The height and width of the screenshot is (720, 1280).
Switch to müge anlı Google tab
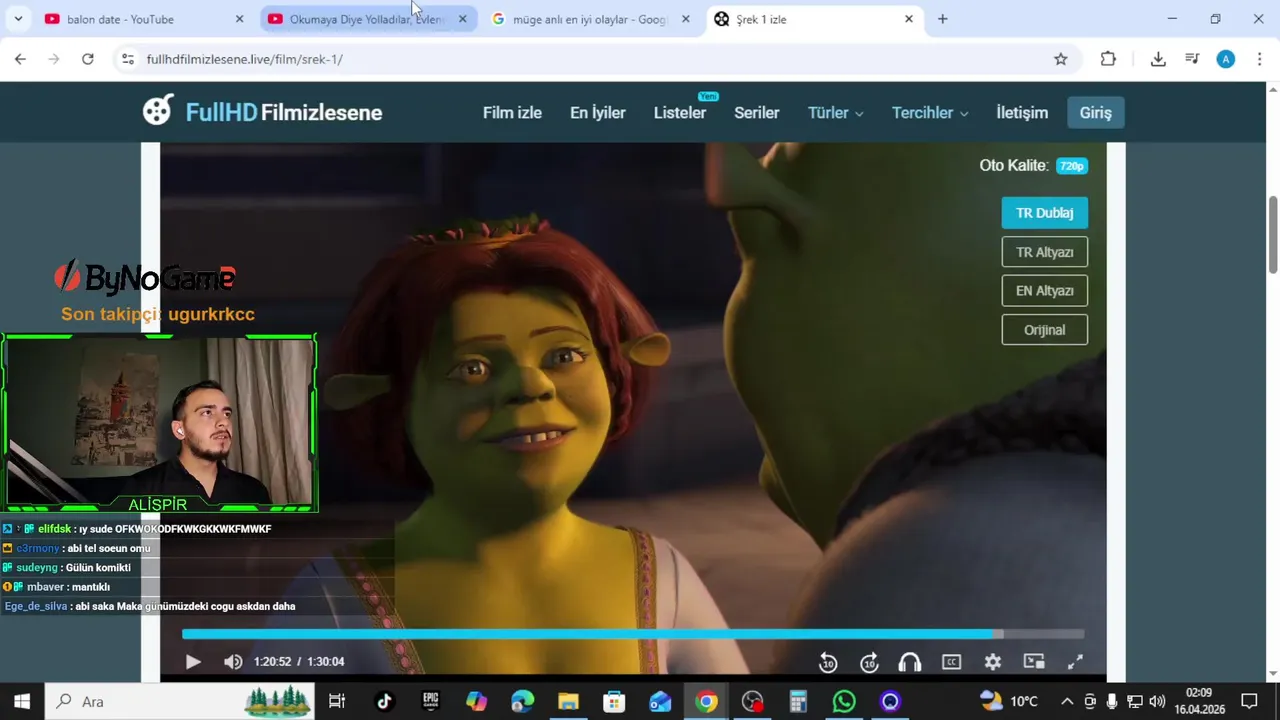pos(590,19)
